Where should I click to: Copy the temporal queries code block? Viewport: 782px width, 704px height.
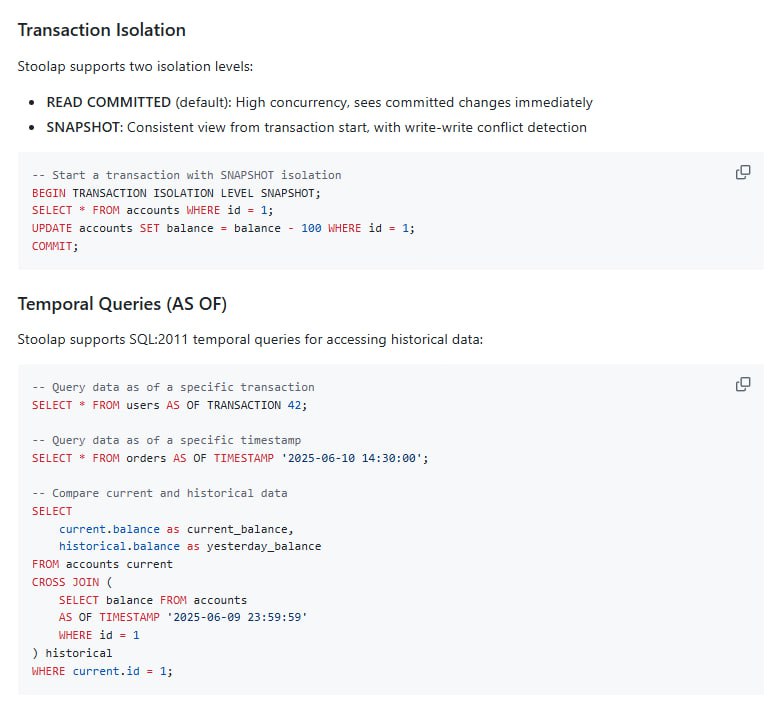coord(743,384)
